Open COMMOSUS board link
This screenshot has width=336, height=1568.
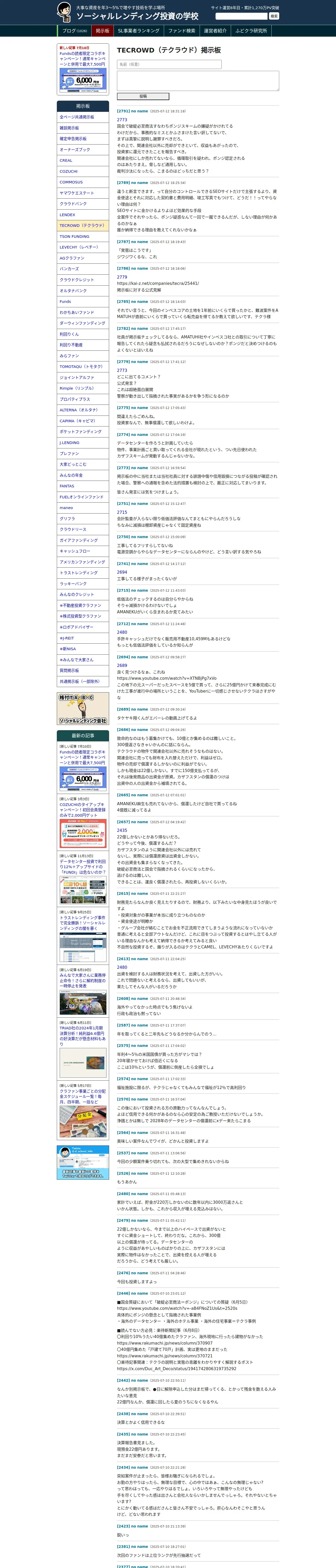[x=83, y=182]
